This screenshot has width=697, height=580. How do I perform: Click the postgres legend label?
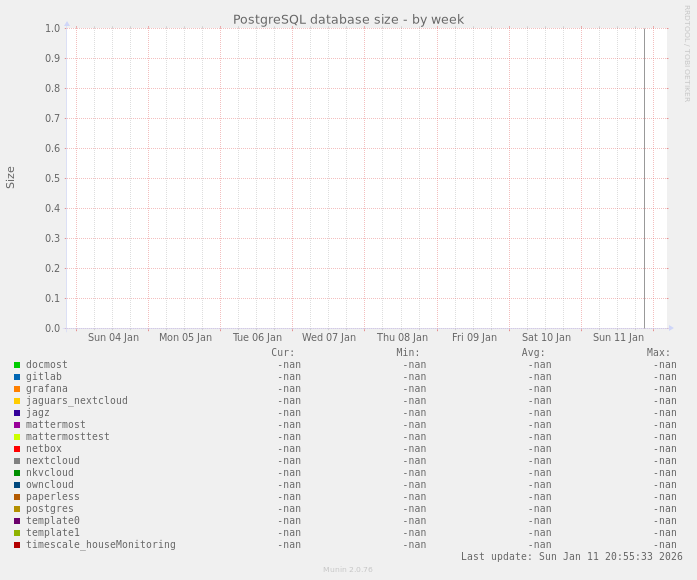pyautogui.click(x=50, y=509)
